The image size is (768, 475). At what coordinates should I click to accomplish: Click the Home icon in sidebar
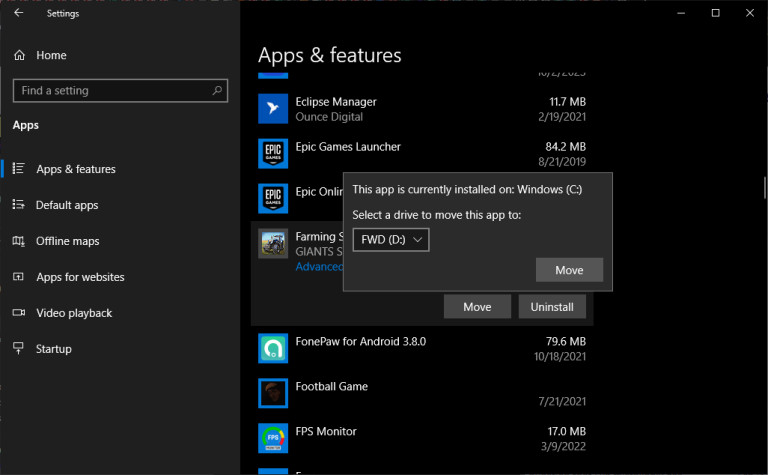18,55
